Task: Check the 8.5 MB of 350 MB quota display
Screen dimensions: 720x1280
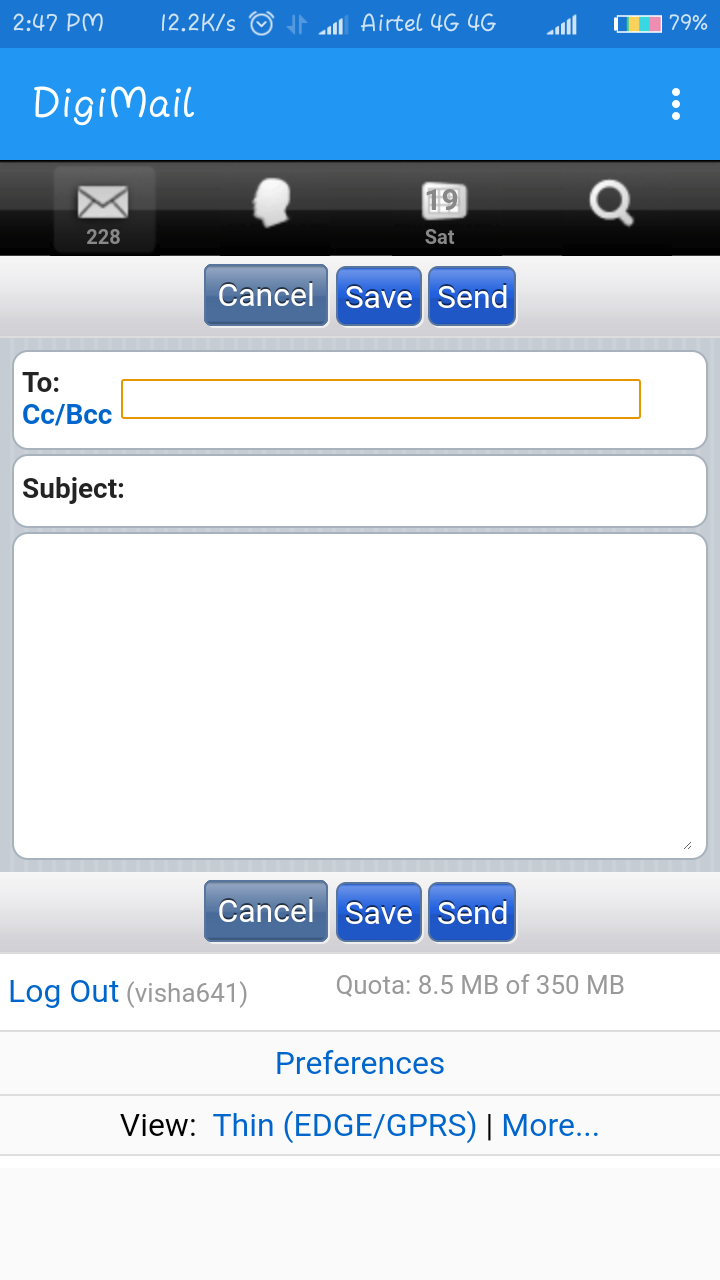Action: (x=480, y=986)
